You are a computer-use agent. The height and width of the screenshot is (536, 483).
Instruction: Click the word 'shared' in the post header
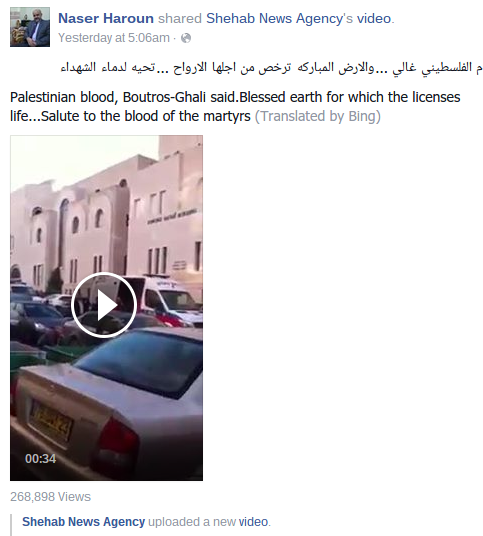pyautogui.click(x=180, y=18)
